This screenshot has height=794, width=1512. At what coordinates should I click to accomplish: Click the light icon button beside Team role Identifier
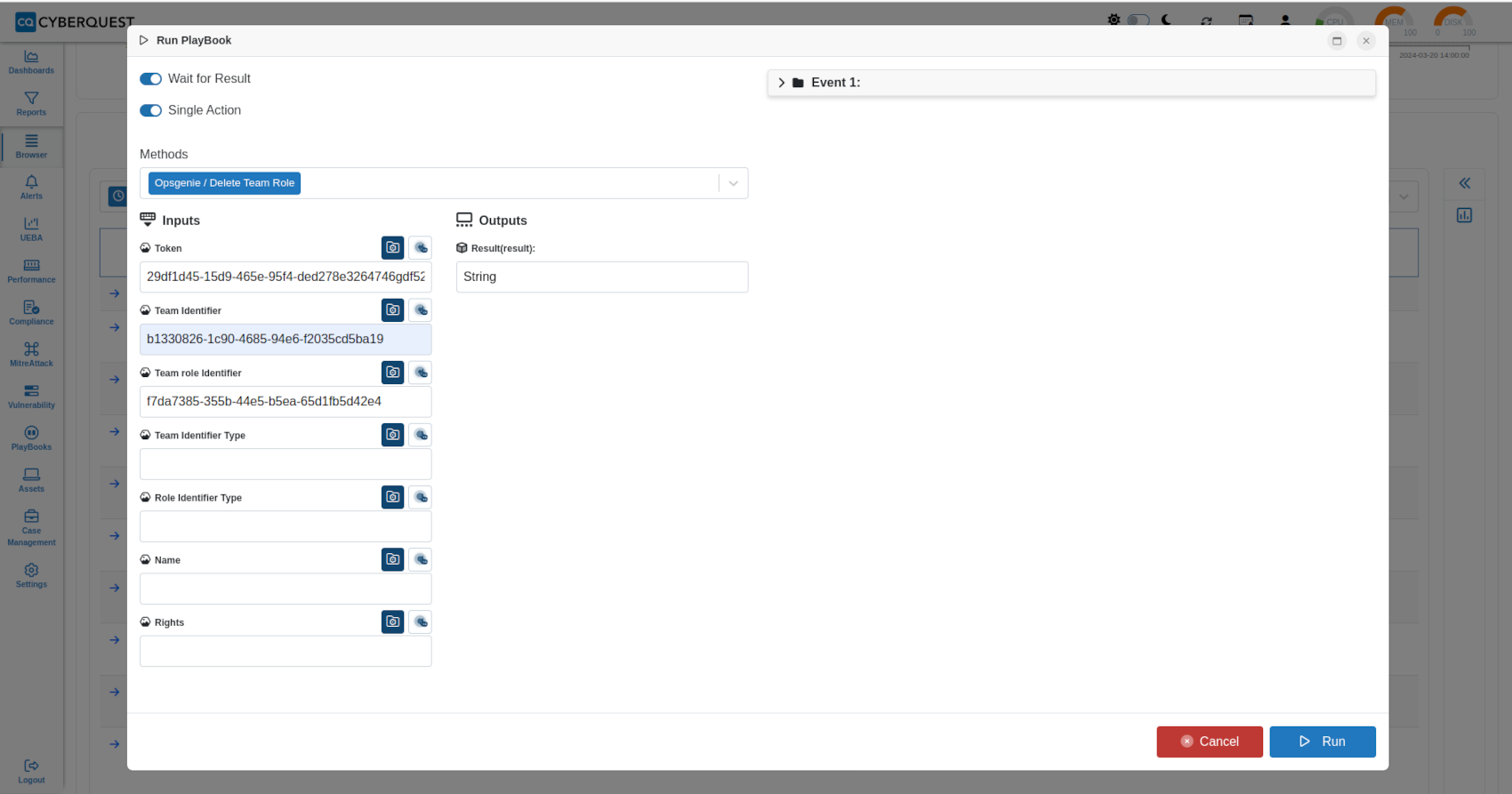(x=421, y=373)
